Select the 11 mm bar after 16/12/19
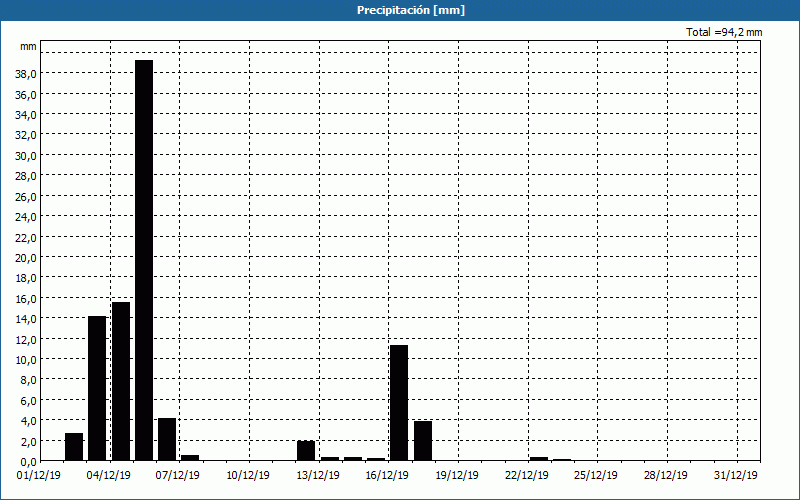Screen dimensions: 800x500 click(399, 403)
